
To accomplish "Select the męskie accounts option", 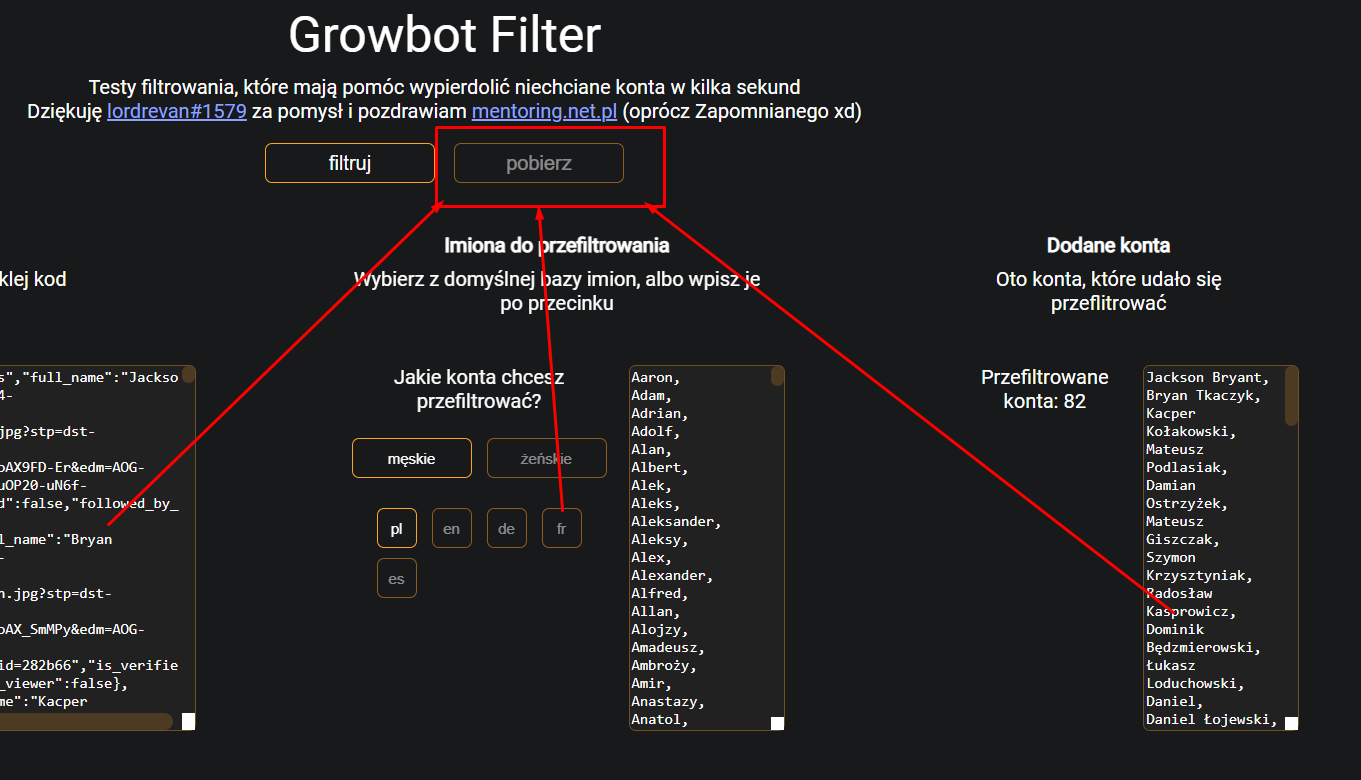I will pos(411,458).
